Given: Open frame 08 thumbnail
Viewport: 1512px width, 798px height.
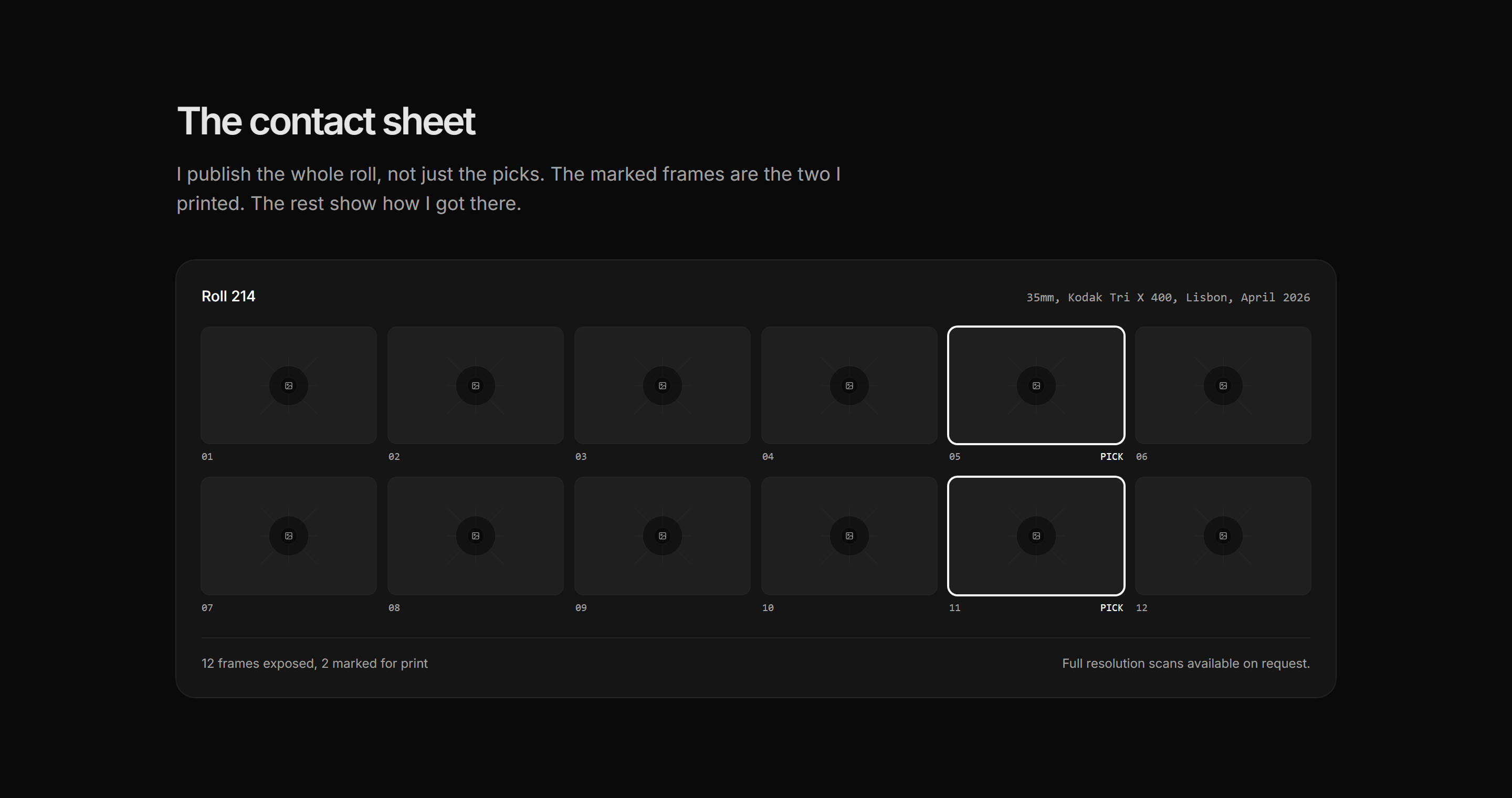Looking at the screenshot, I should (x=476, y=535).
